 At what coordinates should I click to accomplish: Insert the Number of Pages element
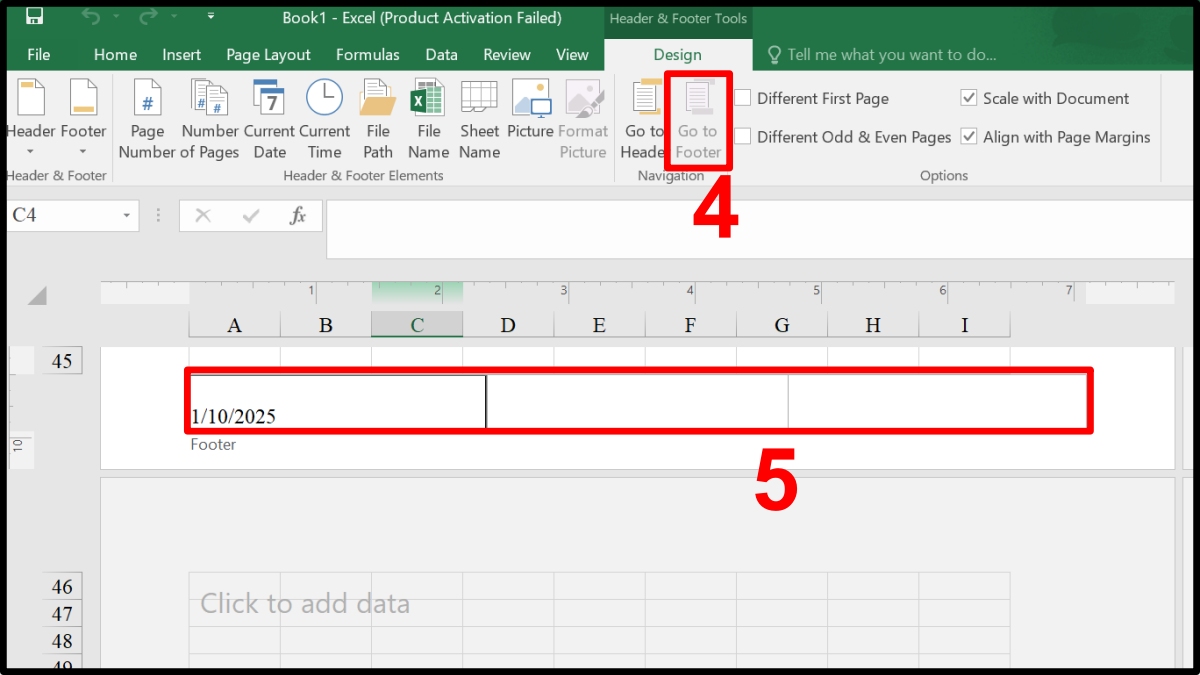click(x=209, y=110)
